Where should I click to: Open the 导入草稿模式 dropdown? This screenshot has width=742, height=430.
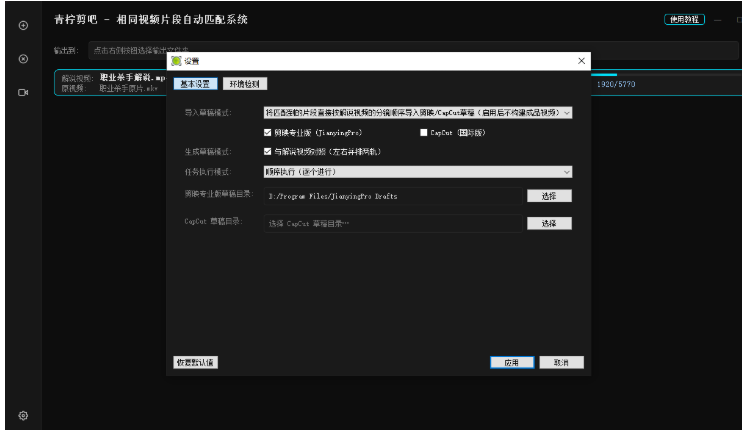[418, 113]
